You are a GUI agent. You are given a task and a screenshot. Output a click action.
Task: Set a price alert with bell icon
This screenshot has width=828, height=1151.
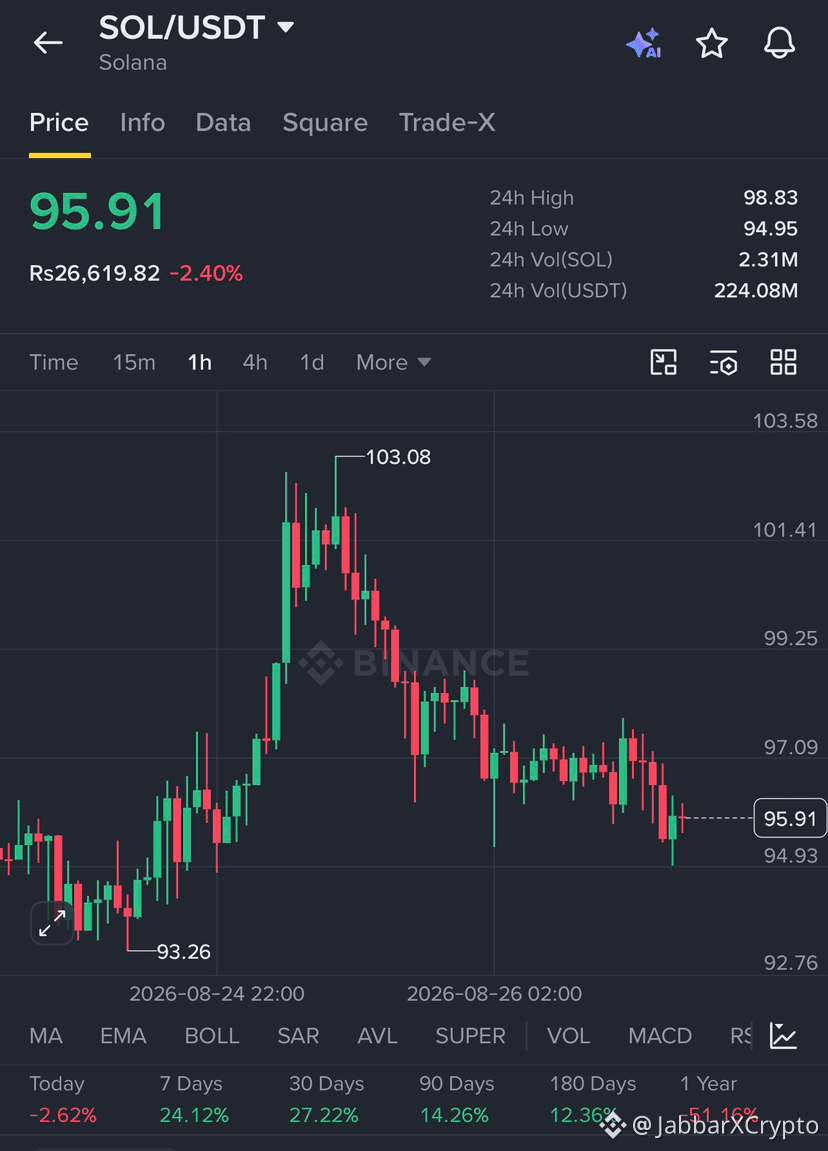(780, 43)
